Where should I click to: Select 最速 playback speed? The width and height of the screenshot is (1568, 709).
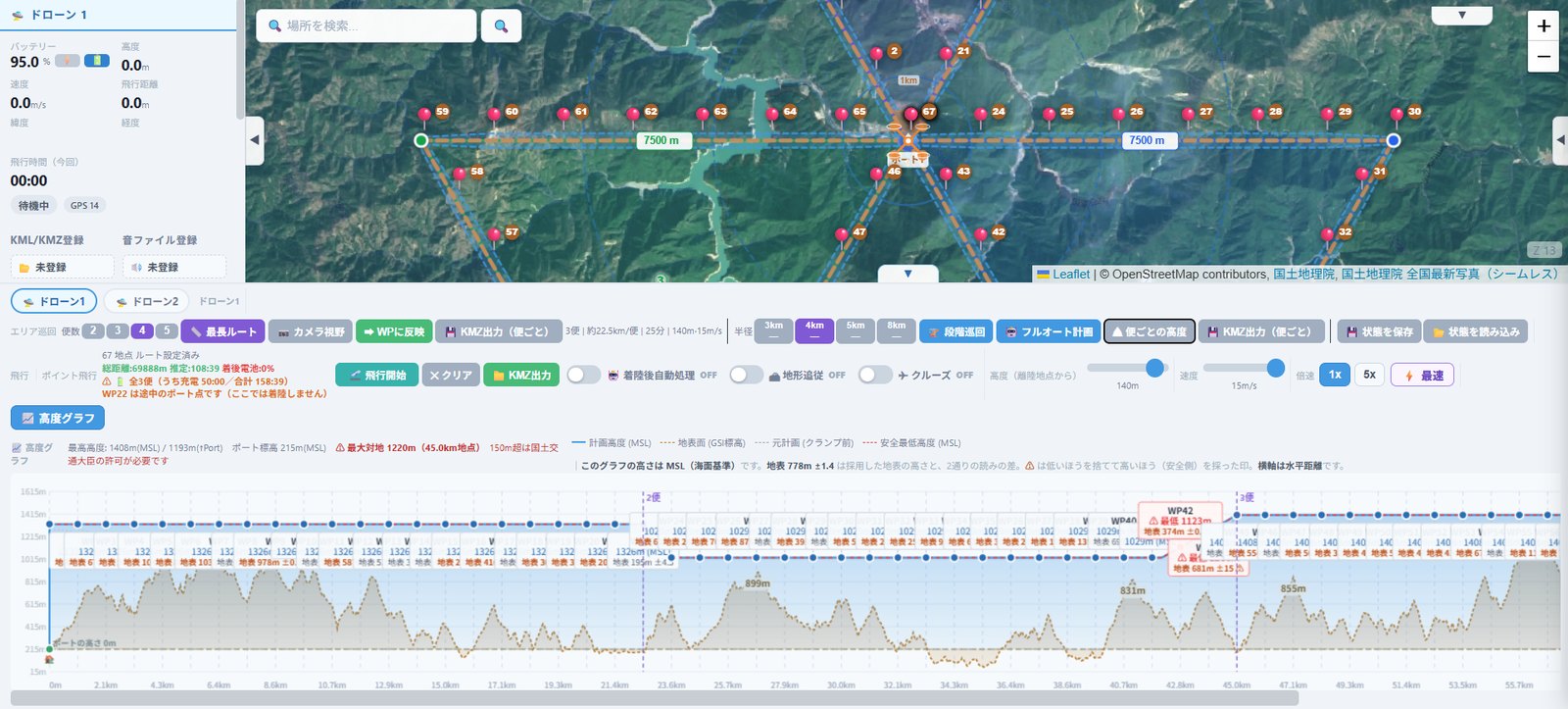[x=1422, y=375]
